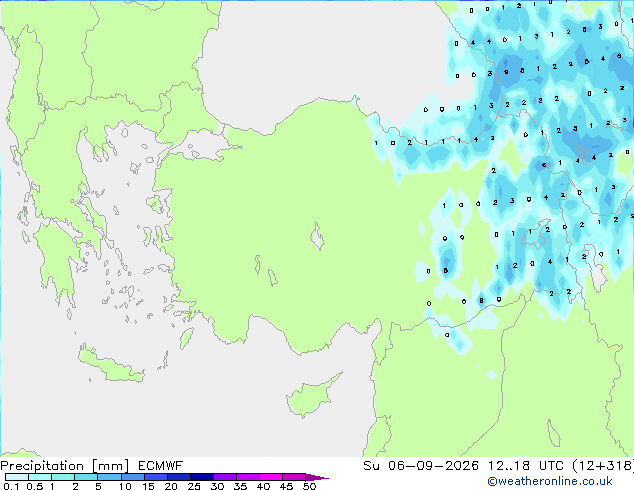Click the Su 06-09-2026 date text
The width and height of the screenshot is (634, 490).
tap(421, 466)
